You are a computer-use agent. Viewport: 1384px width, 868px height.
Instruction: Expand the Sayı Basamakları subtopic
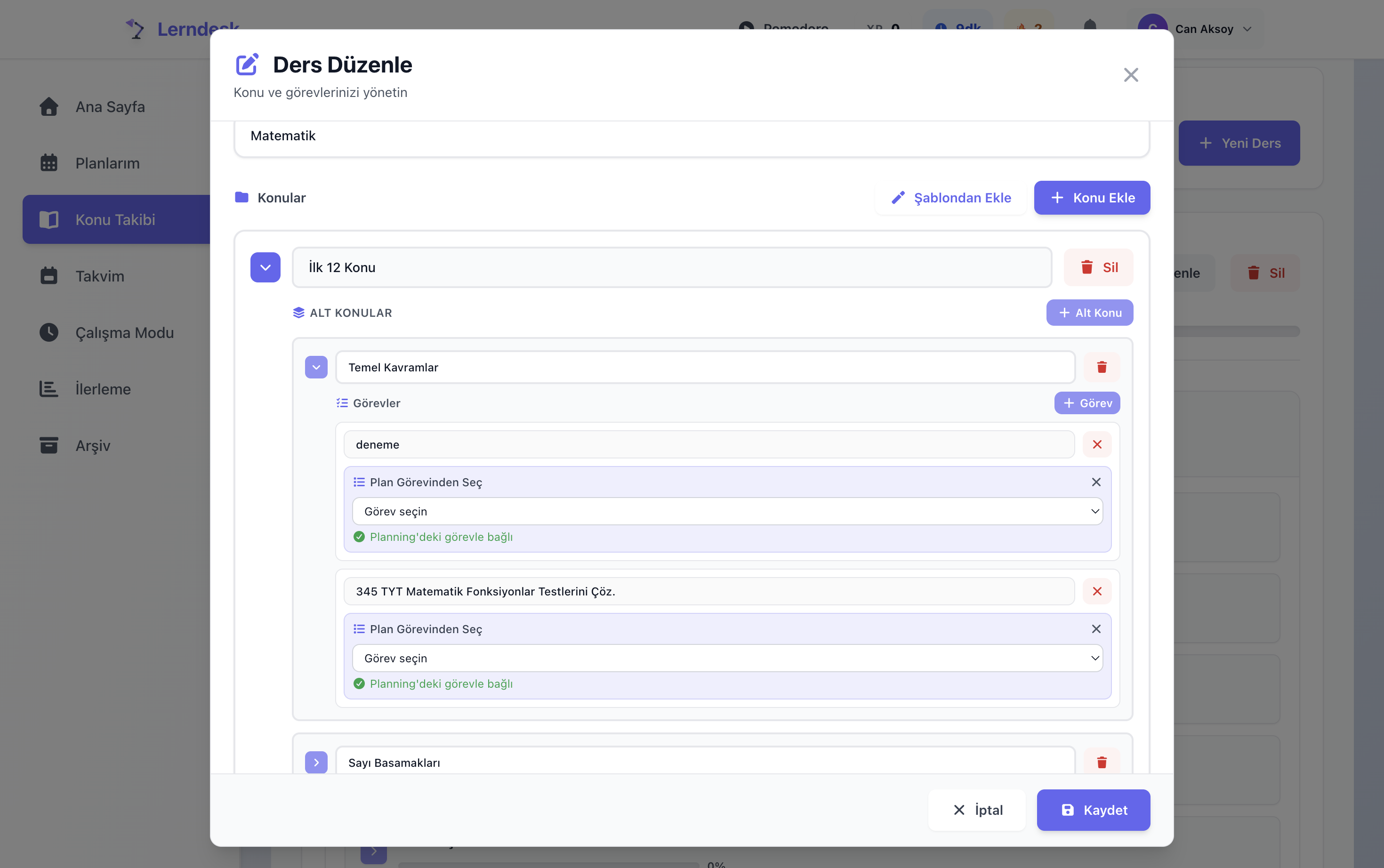316,763
